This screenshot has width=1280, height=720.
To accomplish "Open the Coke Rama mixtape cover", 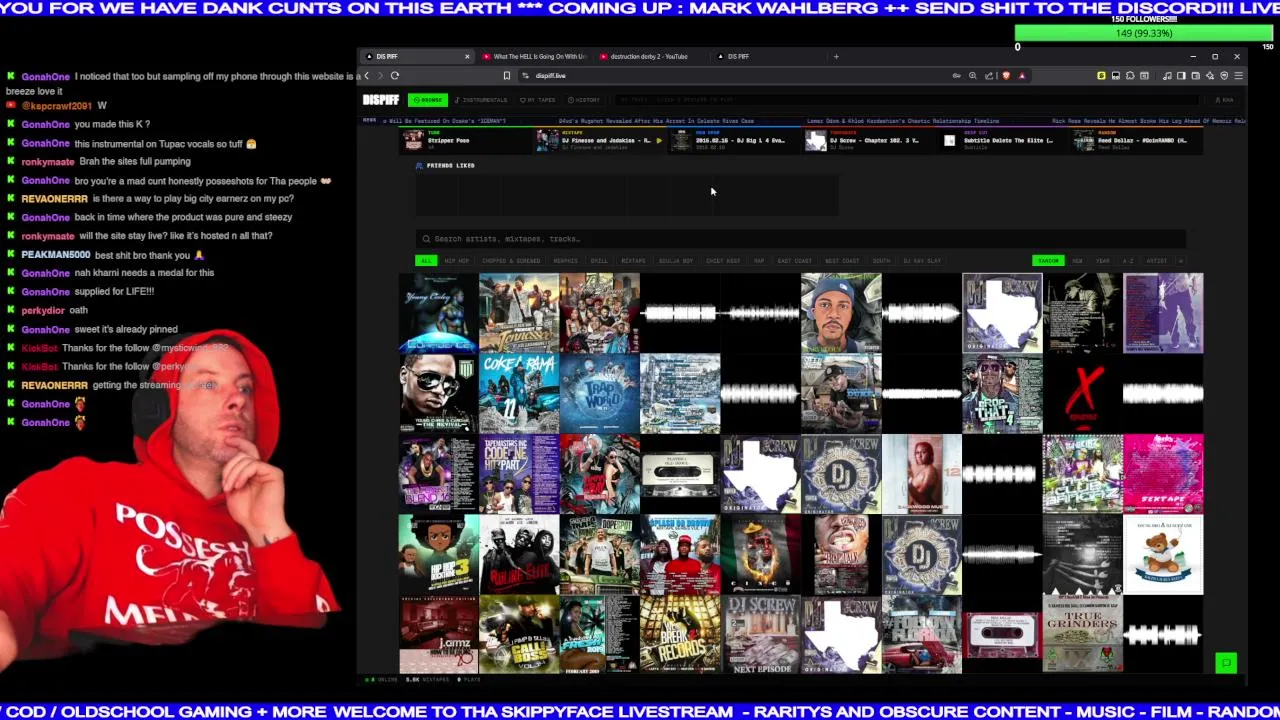I will [519, 393].
